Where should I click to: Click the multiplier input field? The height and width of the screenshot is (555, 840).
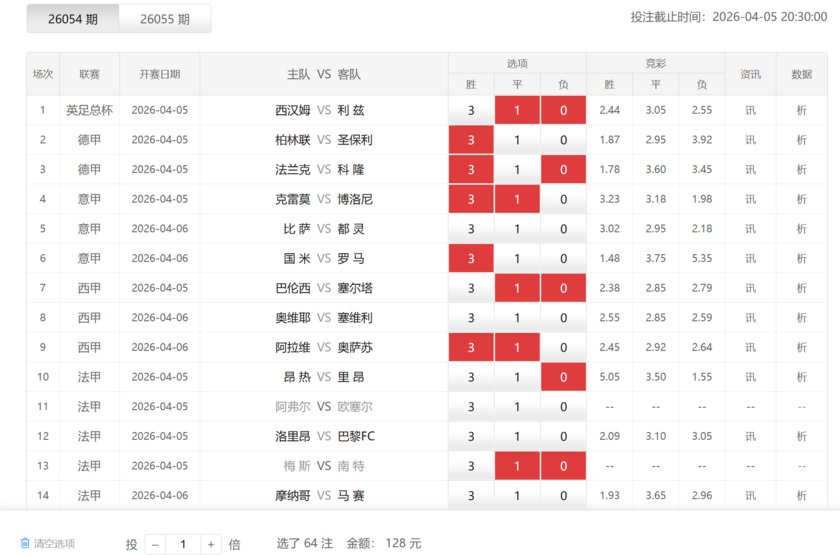click(183, 544)
